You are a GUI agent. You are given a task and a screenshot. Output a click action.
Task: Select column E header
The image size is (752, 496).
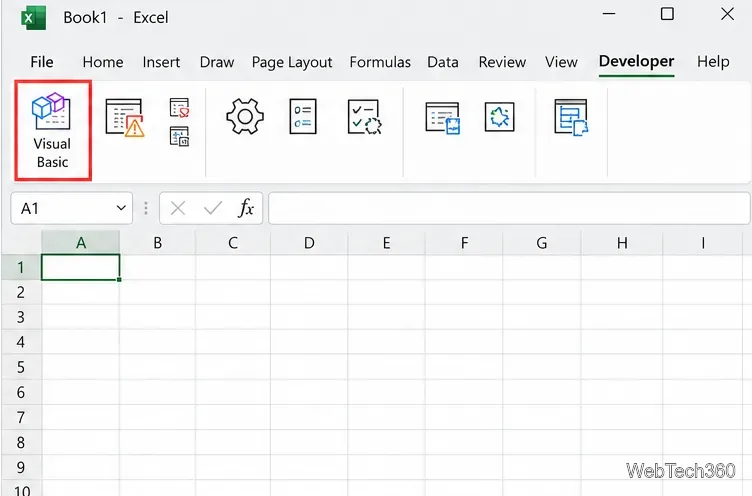pyautogui.click(x=387, y=243)
